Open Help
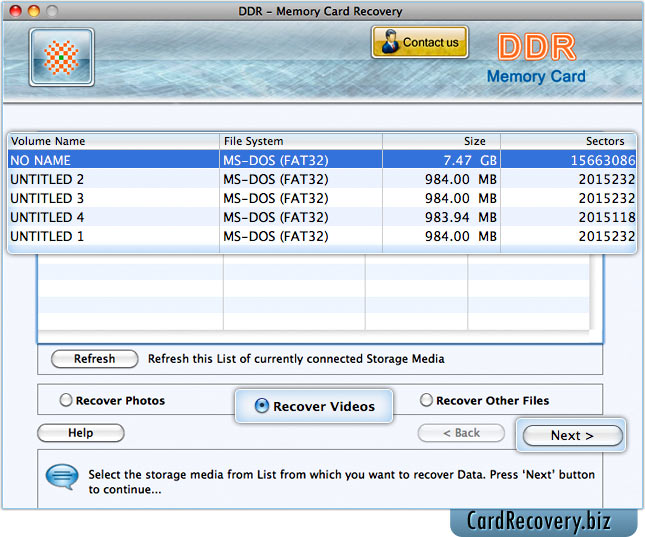This screenshot has height=537, width=645. tap(81, 433)
